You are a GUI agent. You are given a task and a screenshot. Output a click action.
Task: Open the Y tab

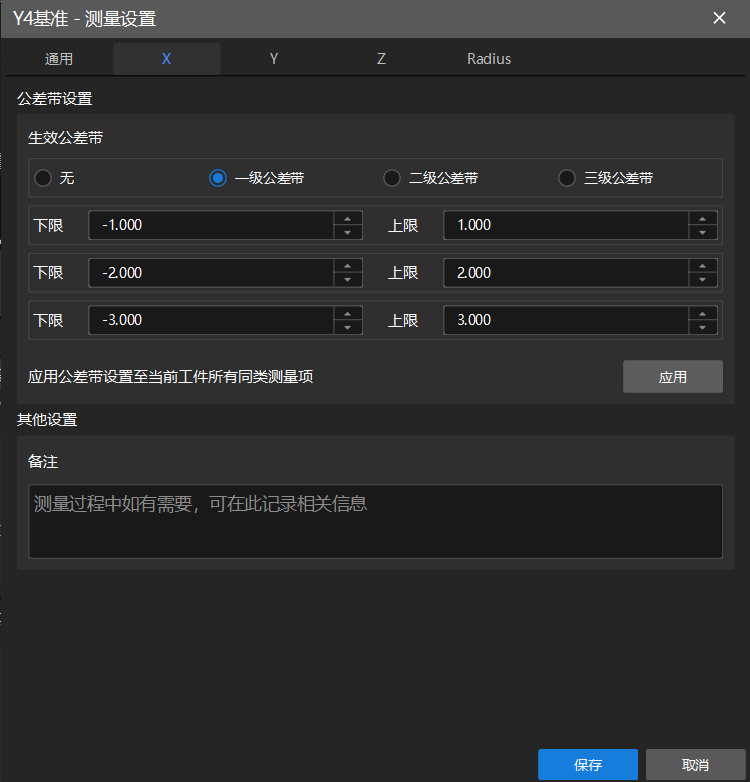pyautogui.click(x=274, y=59)
